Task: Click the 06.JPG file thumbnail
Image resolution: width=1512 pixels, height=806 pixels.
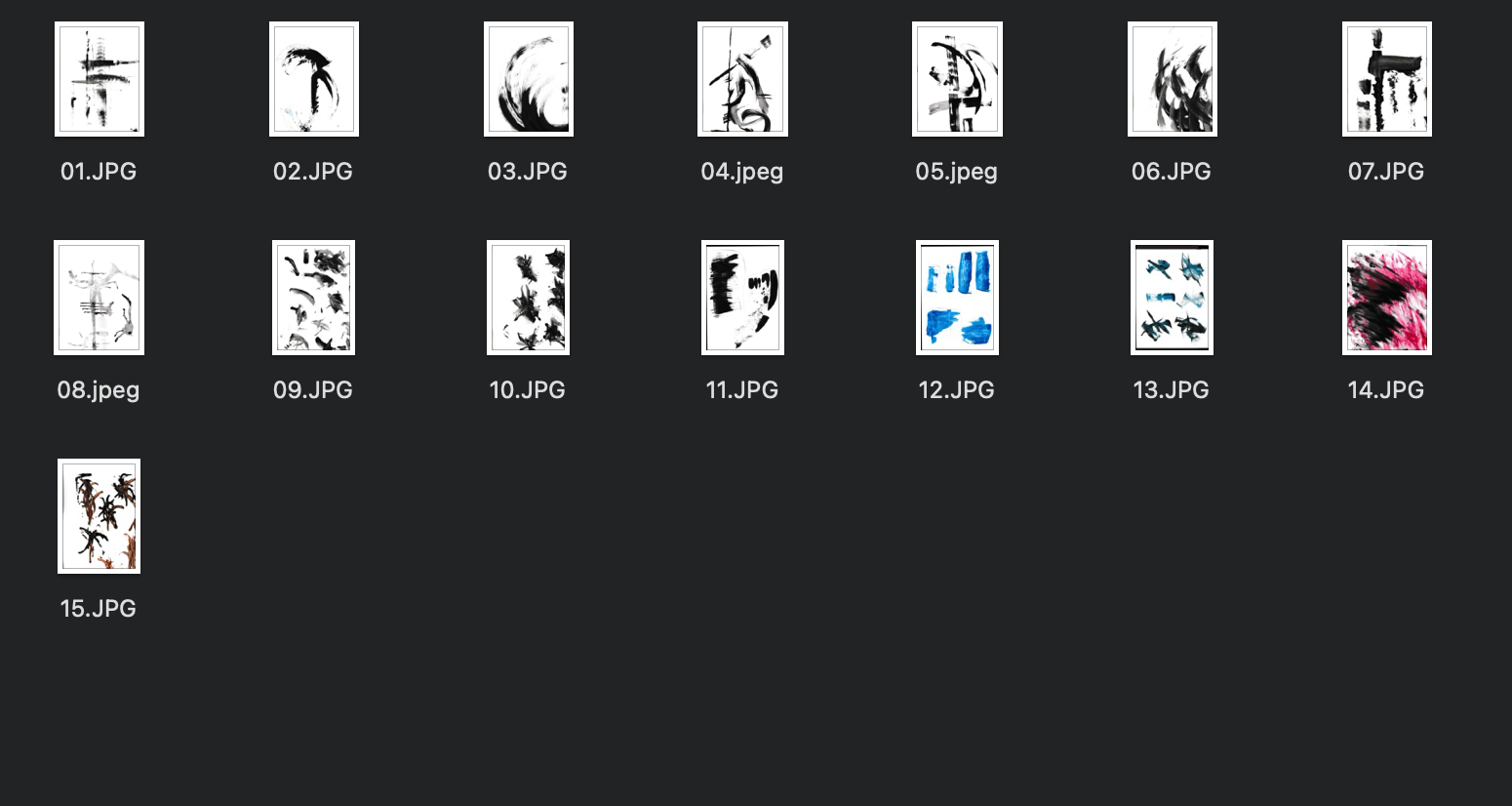Action: 1172,79
